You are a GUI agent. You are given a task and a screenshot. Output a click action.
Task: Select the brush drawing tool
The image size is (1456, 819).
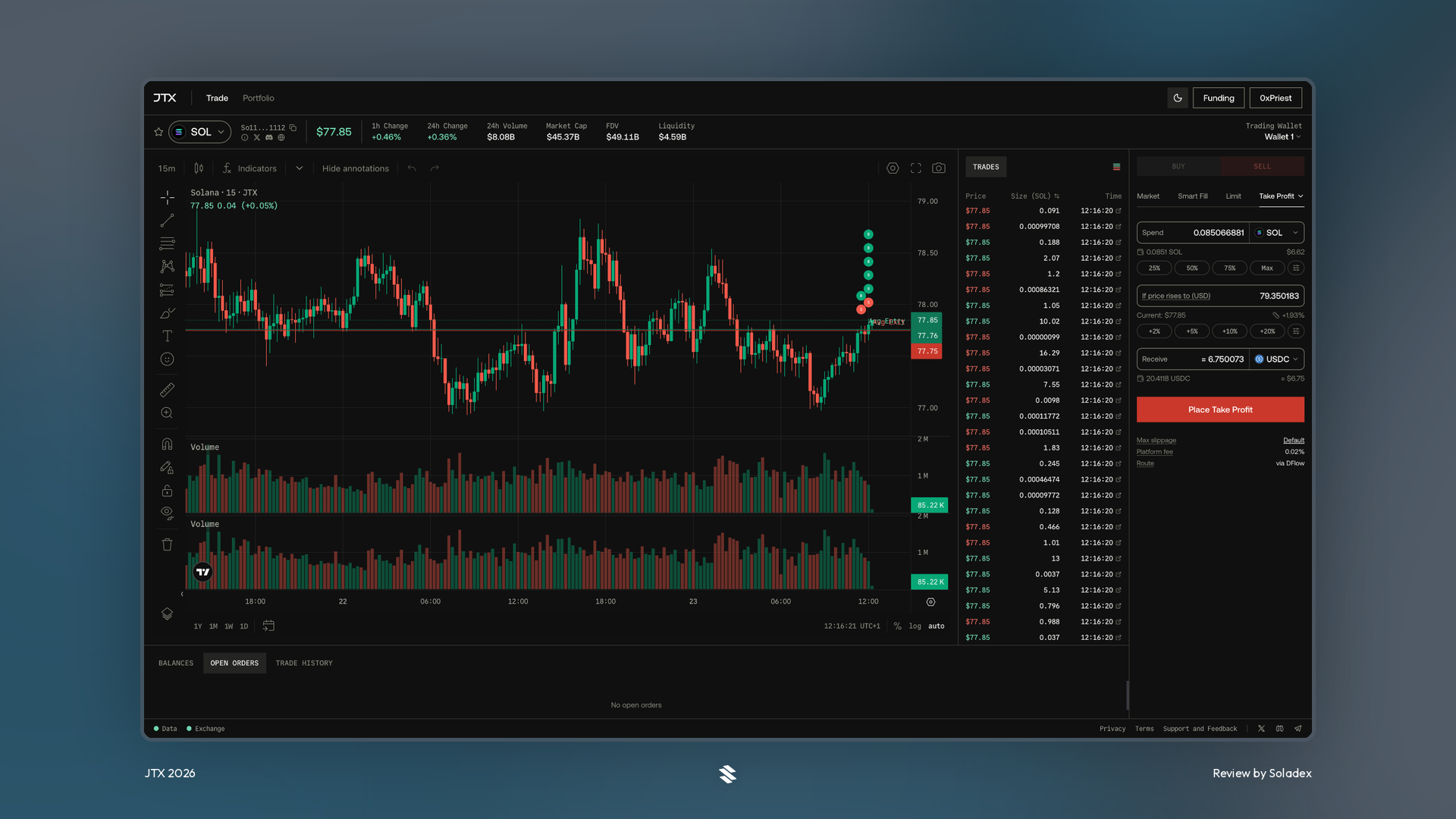click(167, 313)
